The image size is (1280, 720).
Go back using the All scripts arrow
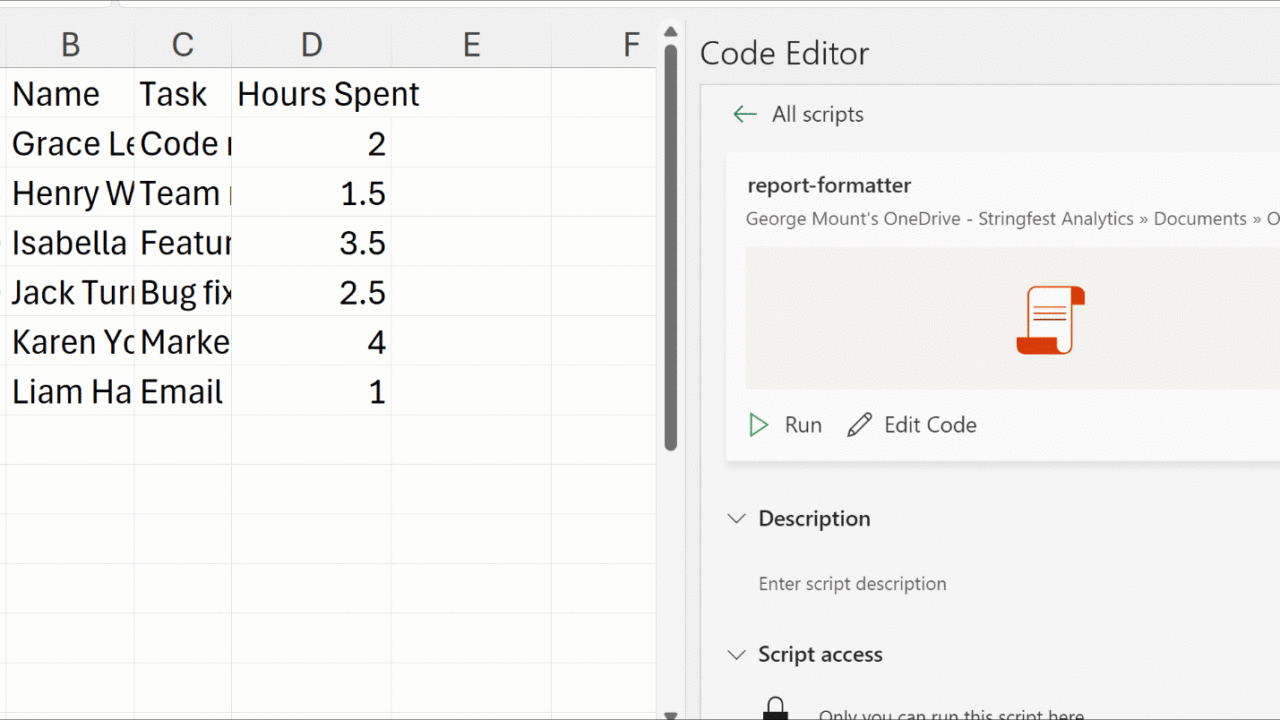[x=745, y=115]
